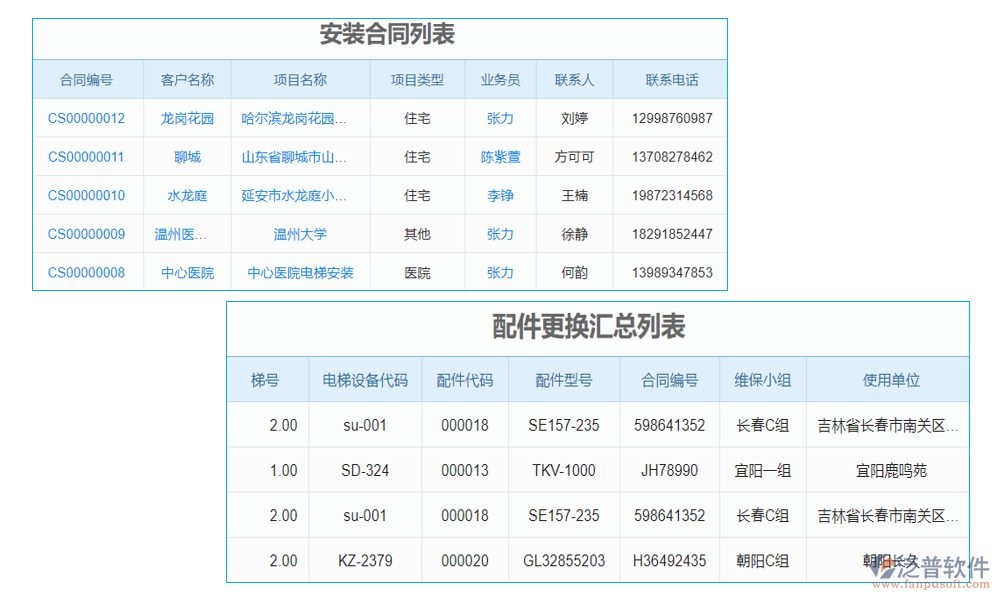Viewport: 1000px width, 600px height.
Task: Open project 中心医院电梯安装 details
Action: click(300, 272)
